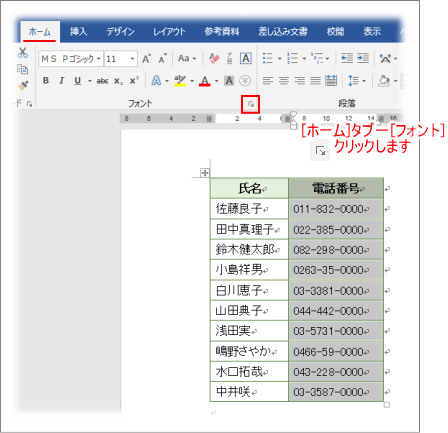Toggle Italic formatting
The width and height of the screenshot is (448, 433).
(61, 81)
